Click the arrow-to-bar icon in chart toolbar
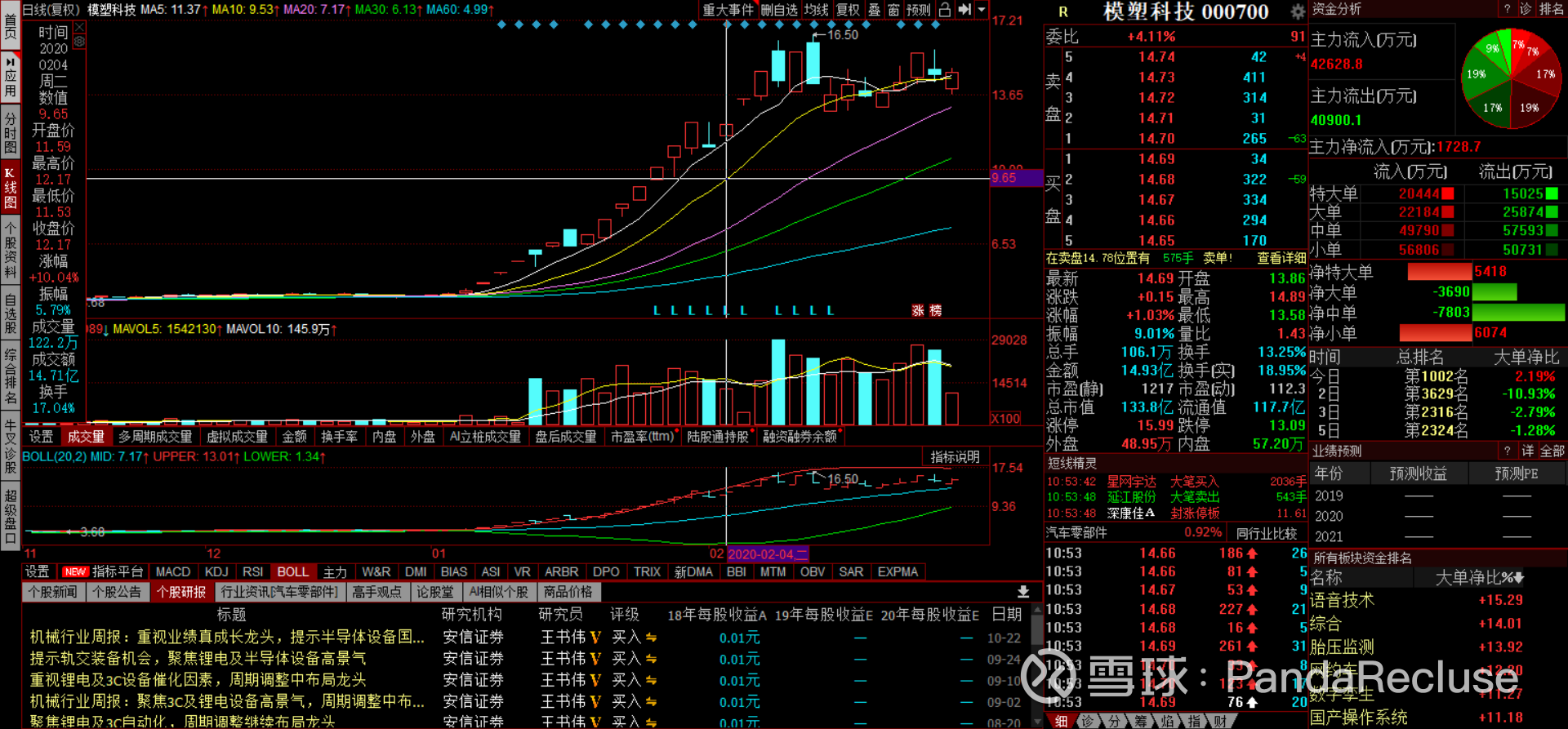The height and width of the screenshot is (729, 1568). [964, 10]
